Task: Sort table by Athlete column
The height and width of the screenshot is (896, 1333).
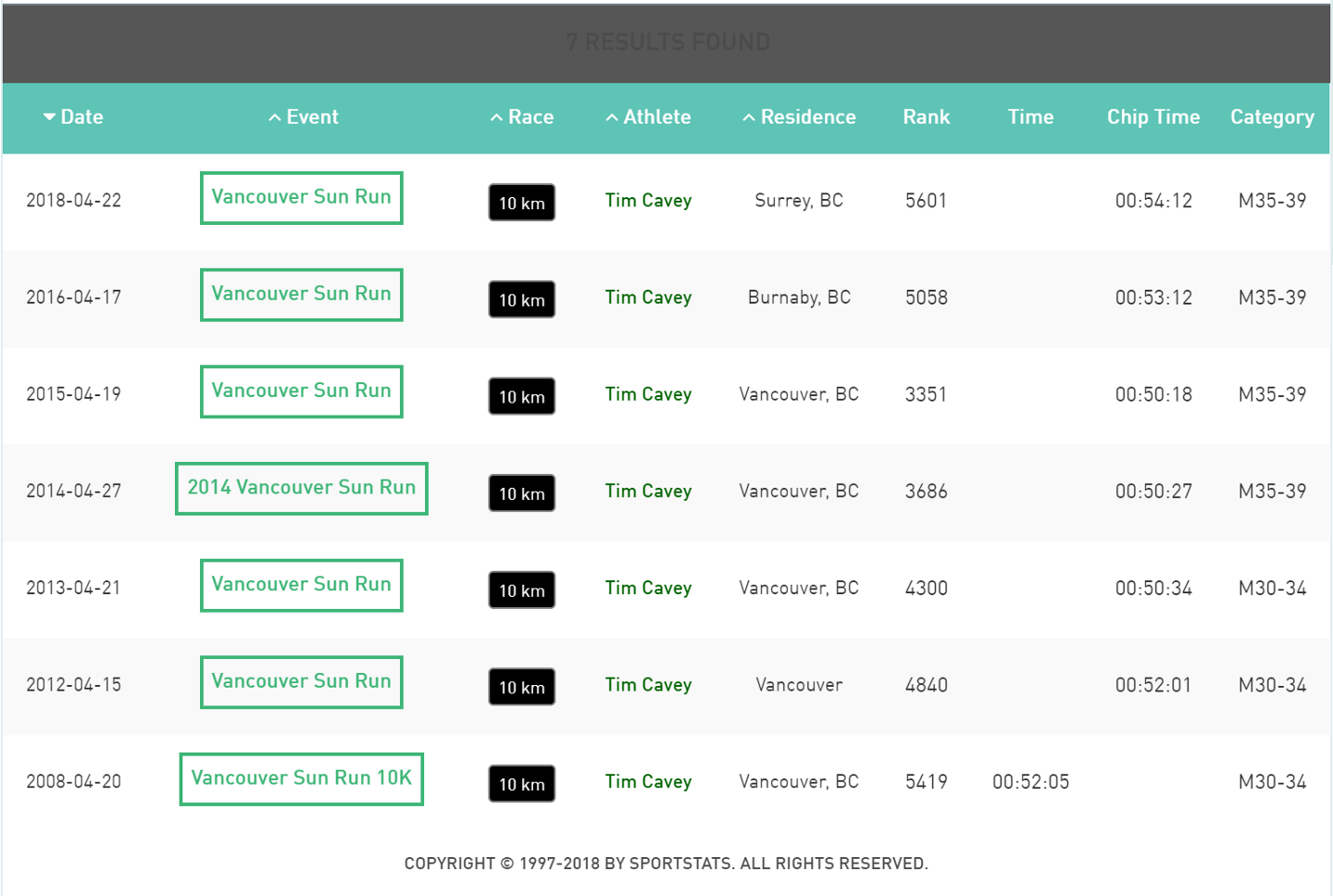Action: [648, 118]
